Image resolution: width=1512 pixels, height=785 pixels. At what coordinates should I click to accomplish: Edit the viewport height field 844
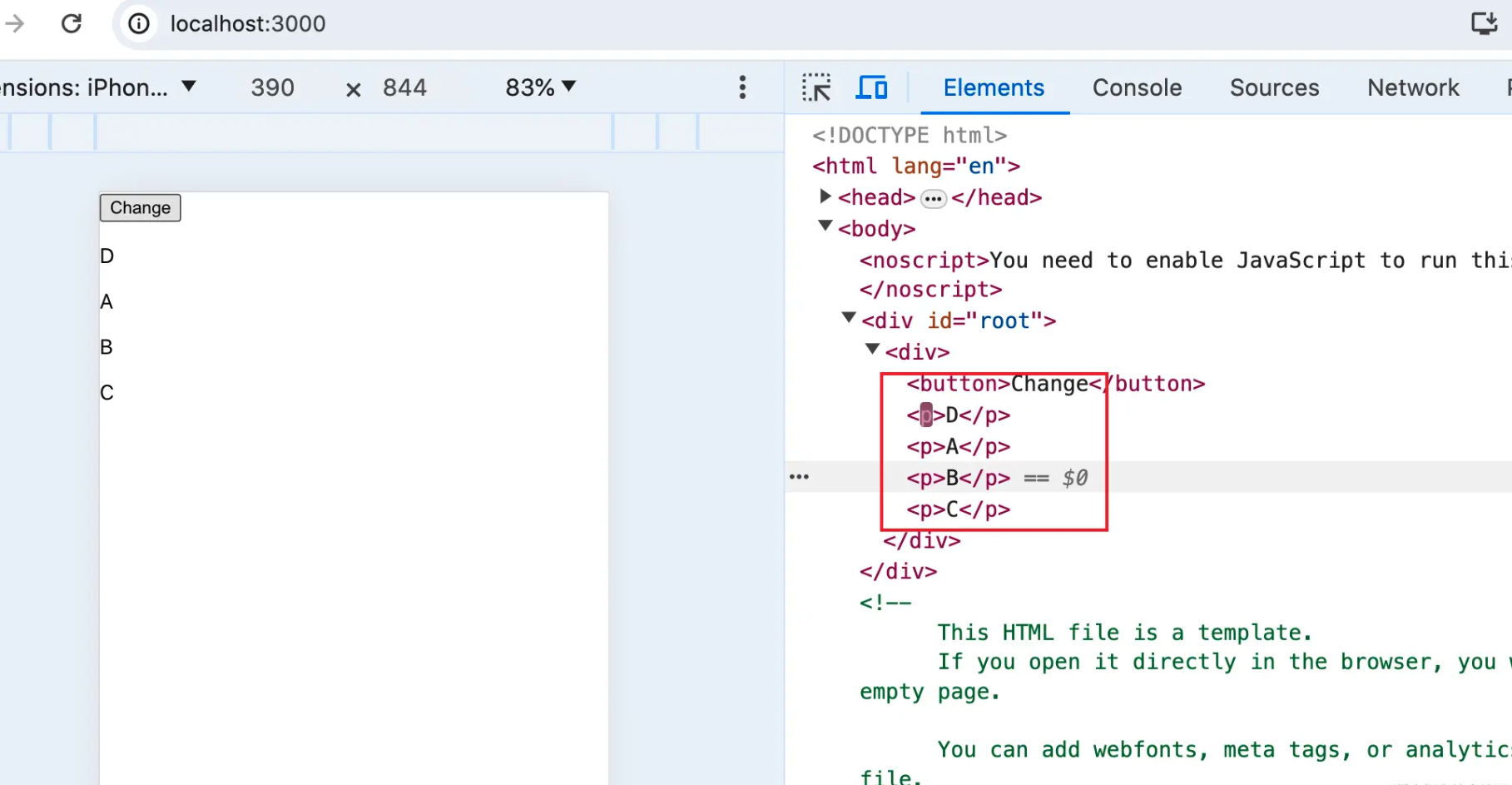click(404, 87)
